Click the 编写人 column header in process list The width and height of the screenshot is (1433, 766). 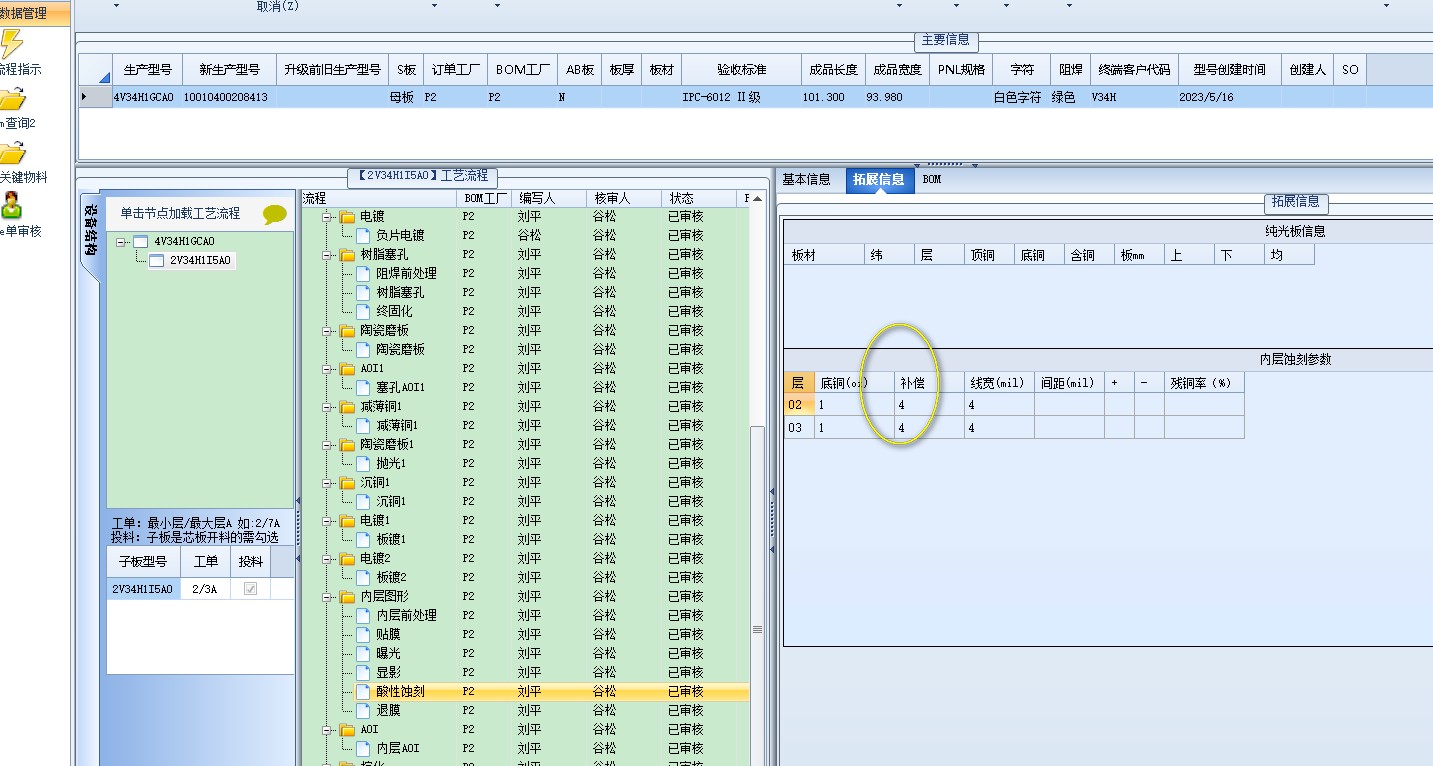pos(551,198)
